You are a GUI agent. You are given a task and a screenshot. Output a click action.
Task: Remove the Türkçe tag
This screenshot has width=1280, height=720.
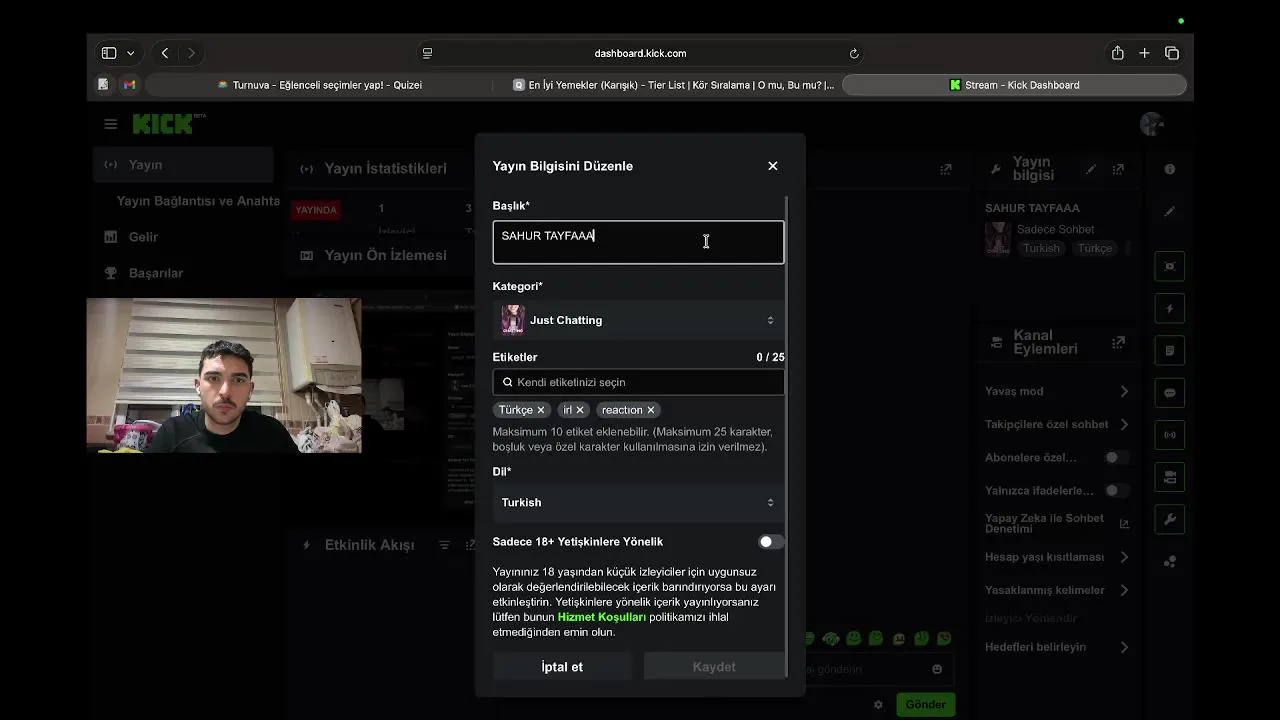coord(541,410)
